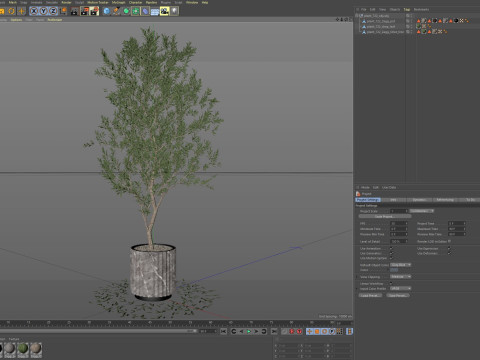
Task: Open the MoGraph menu
Action: pos(118,2)
